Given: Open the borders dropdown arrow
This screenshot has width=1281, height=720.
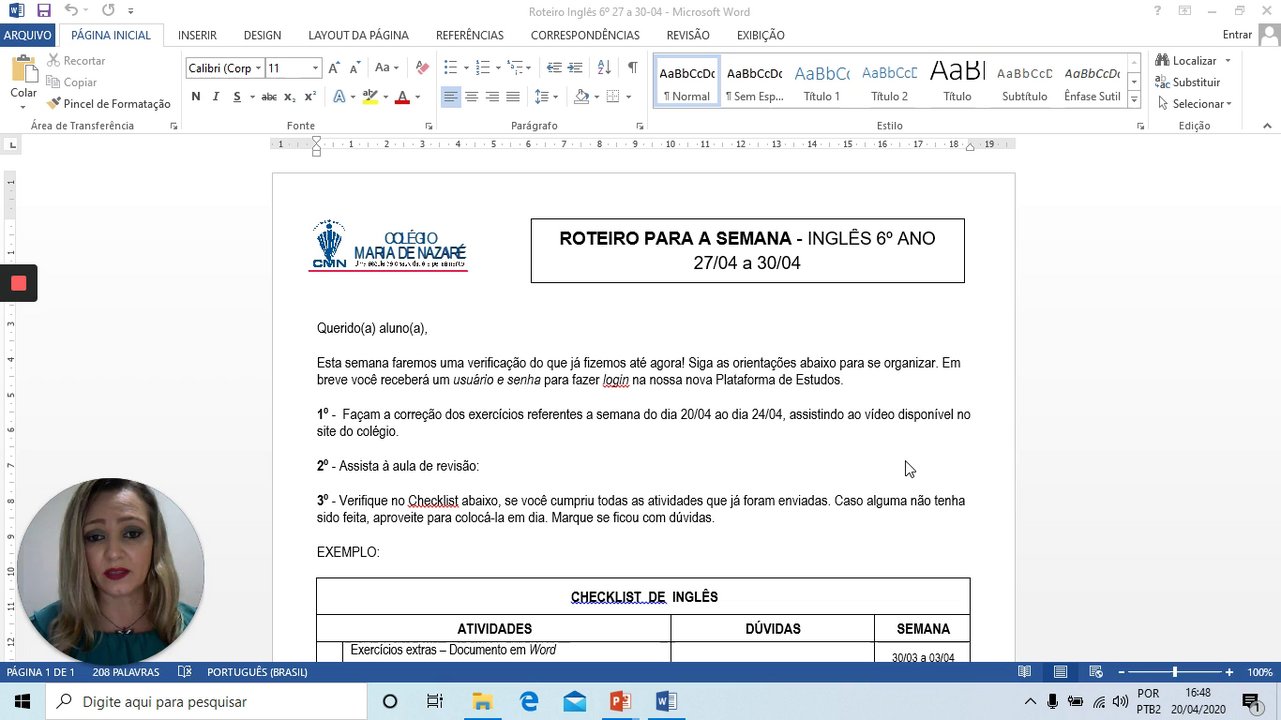Looking at the screenshot, I should coord(628,97).
